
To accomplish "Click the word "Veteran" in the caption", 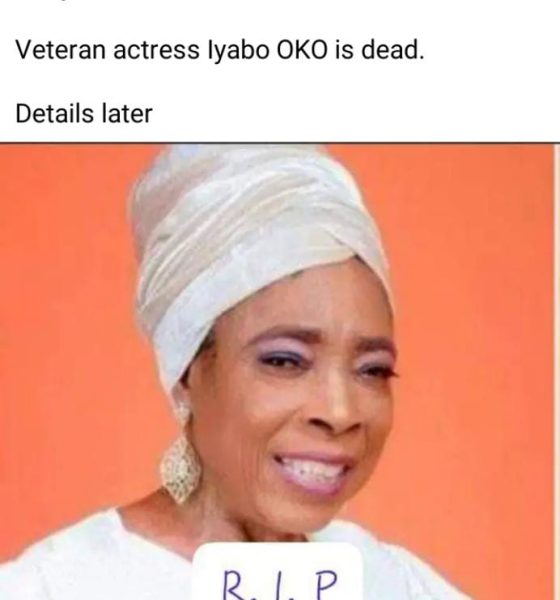I will tap(60, 50).
